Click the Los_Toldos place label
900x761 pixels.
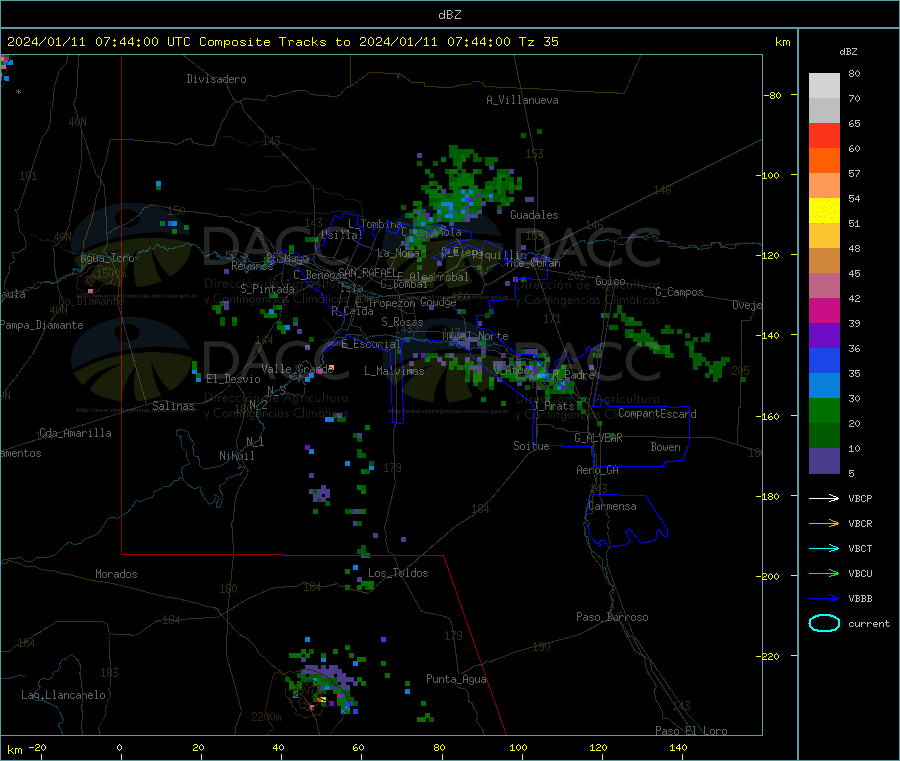[398, 573]
